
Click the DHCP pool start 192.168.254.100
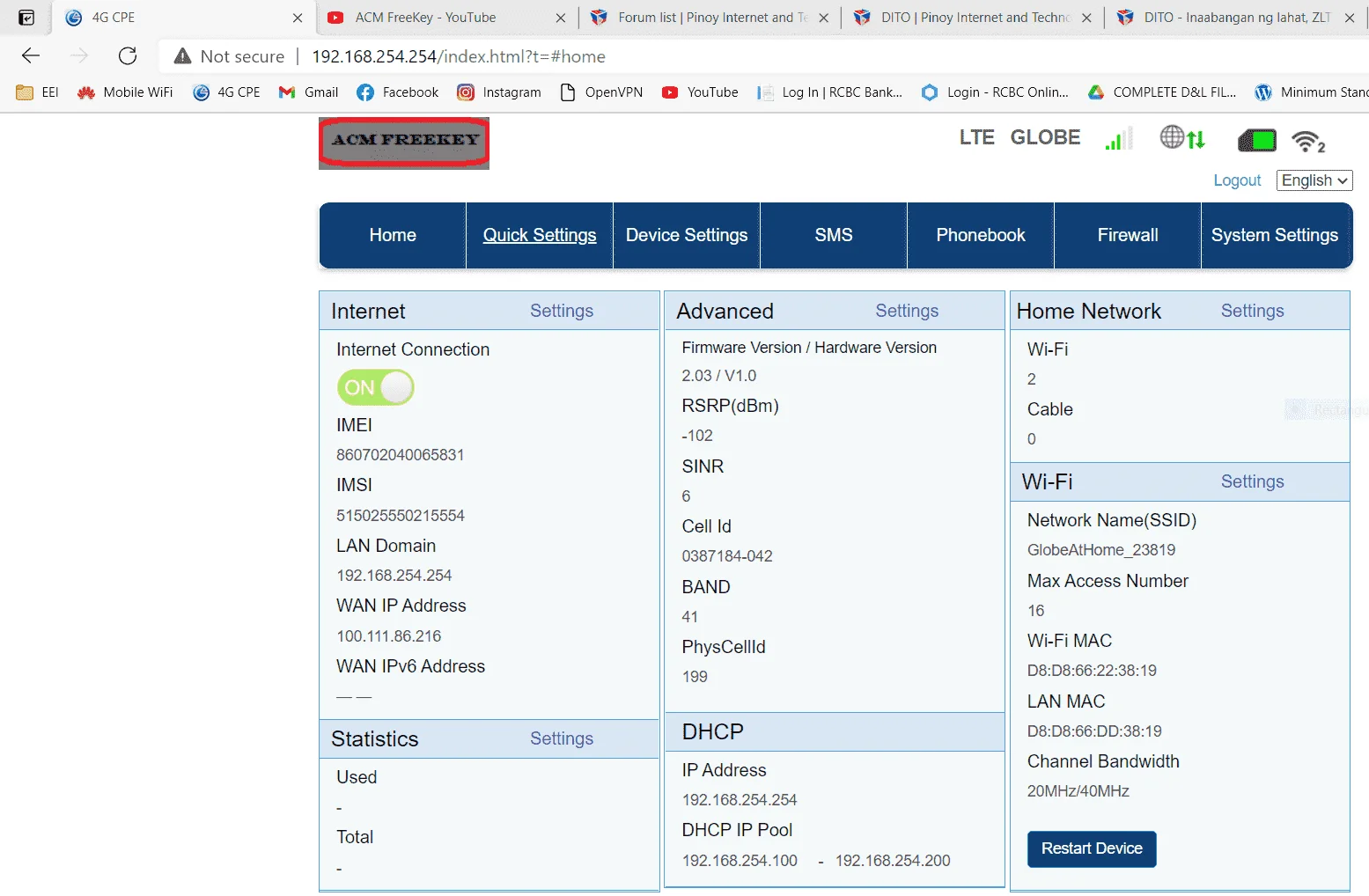coord(740,861)
